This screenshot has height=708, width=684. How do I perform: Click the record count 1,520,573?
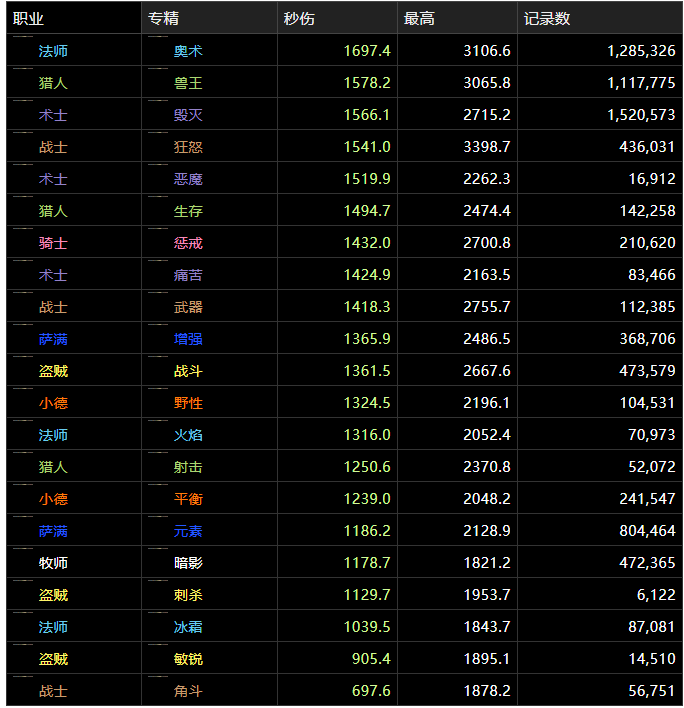point(642,115)
